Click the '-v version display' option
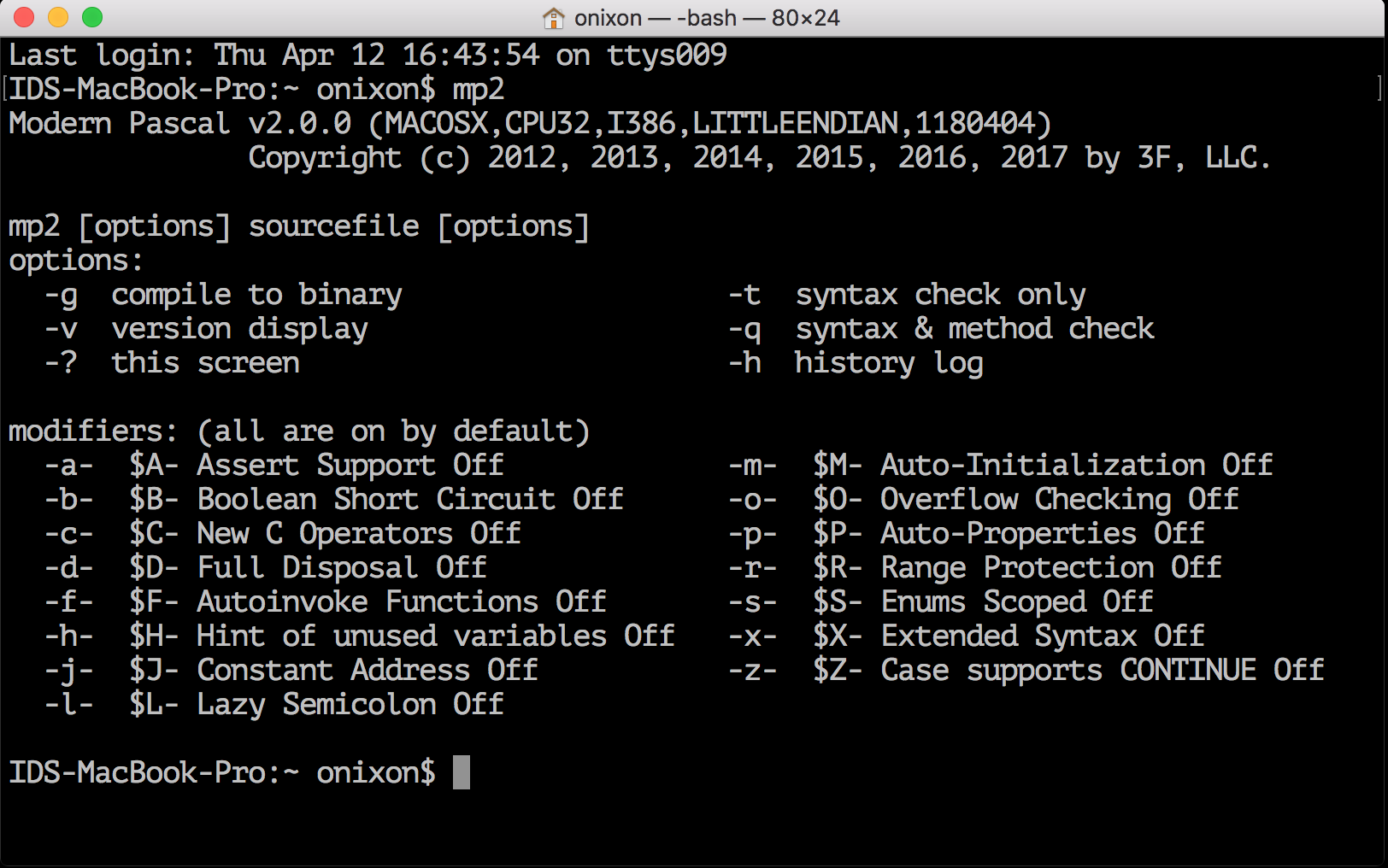The width and height of the screenshot is (1388, 868). coord(206,329)
